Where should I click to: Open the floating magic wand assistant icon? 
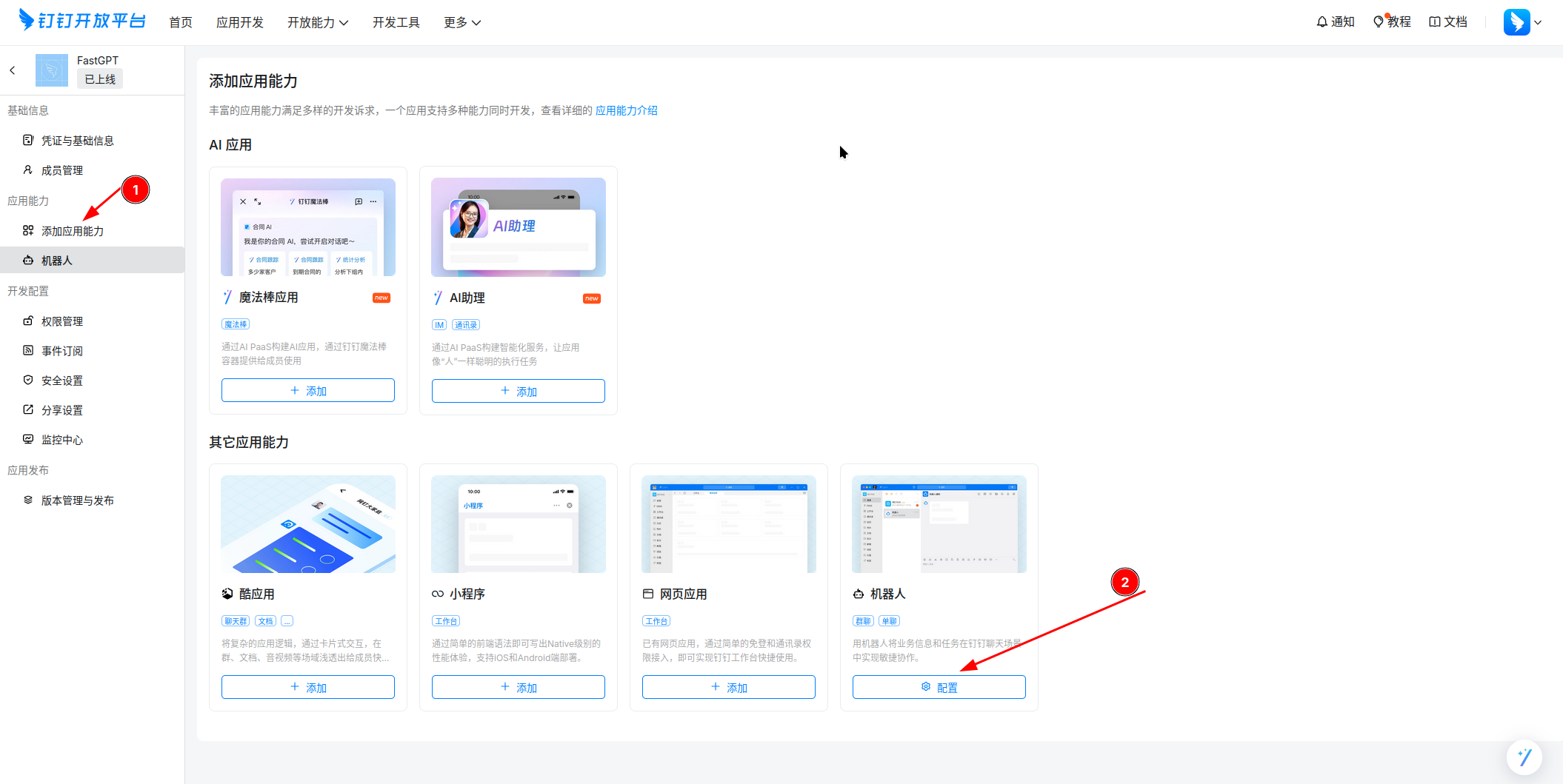pyautogui.click(x=1524, y=757)
